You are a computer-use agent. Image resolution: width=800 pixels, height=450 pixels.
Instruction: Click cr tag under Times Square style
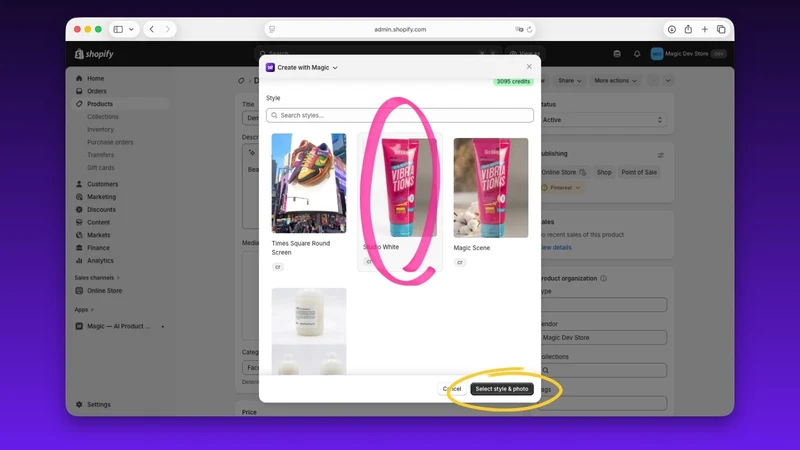click(278, 267)
